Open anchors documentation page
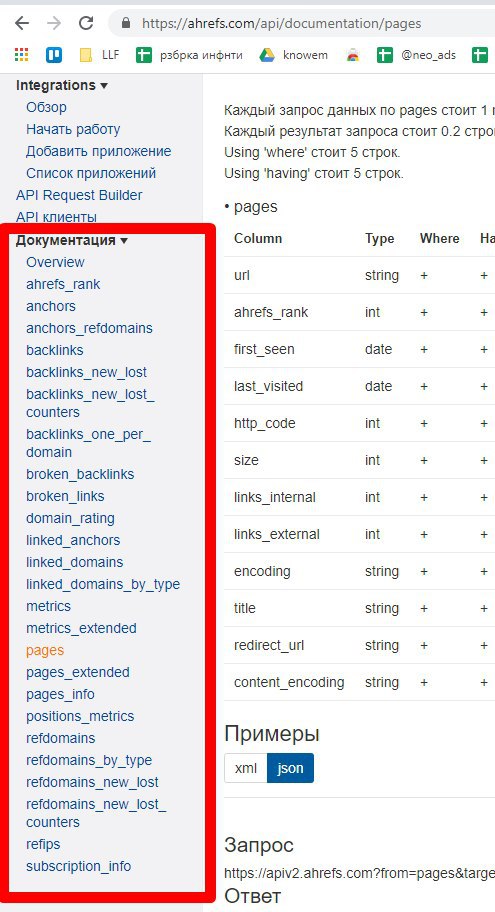The width and height of the screenshot is (495, 912). pos(51,306)
